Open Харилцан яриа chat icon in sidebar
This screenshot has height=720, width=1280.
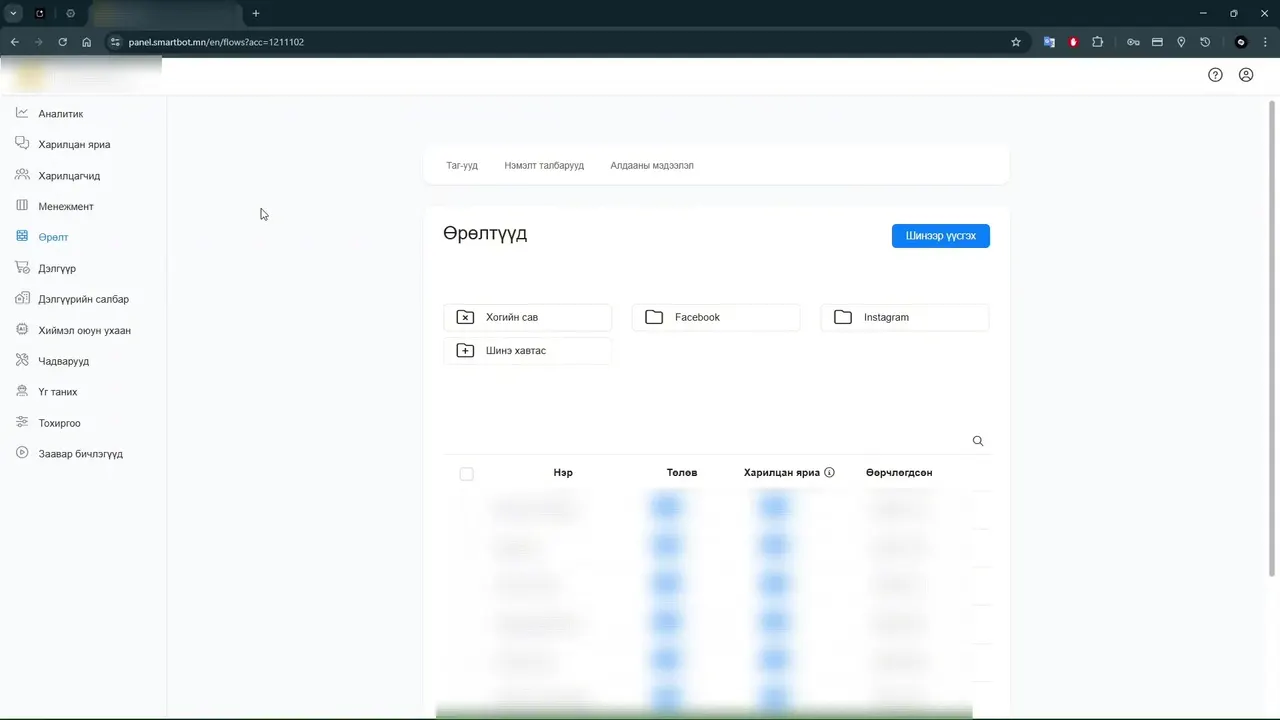(22, 144)
